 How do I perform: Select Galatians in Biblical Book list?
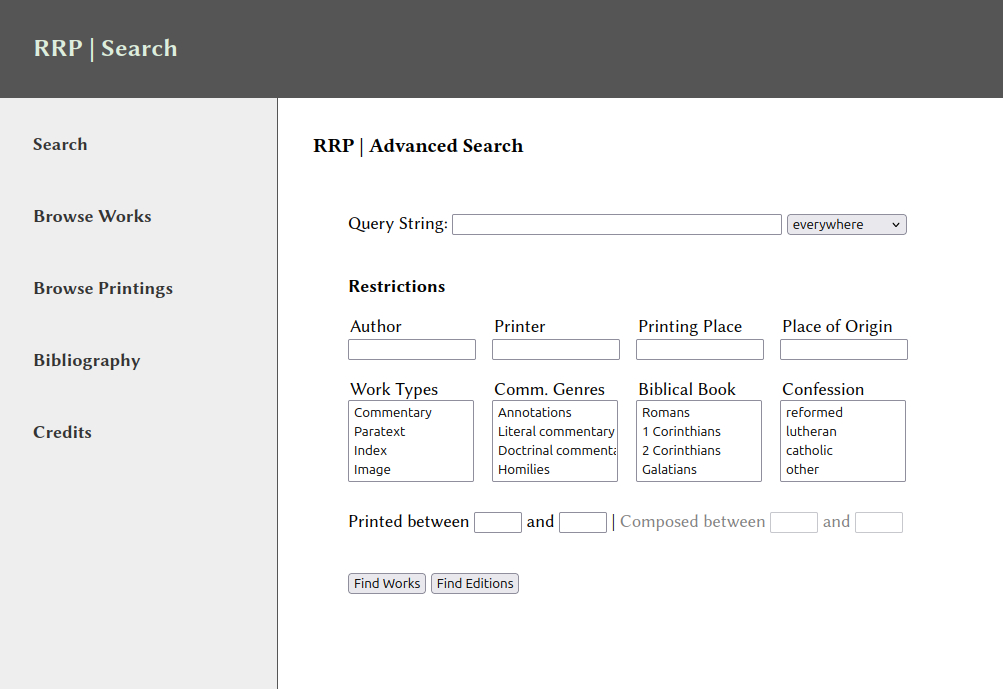[669, 470]
